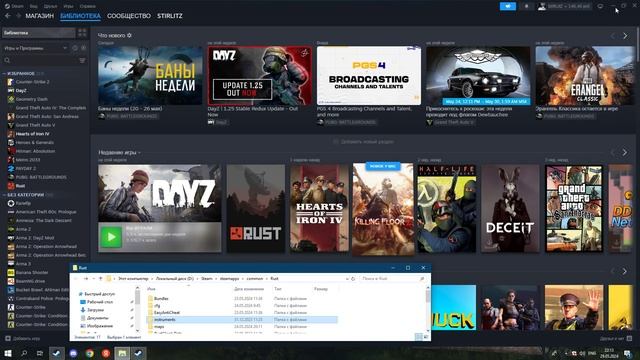Screen dimensions: 640x360
Task: Select Counter-Strike 2 in favorites list
Action: click(x=32, y=82)
